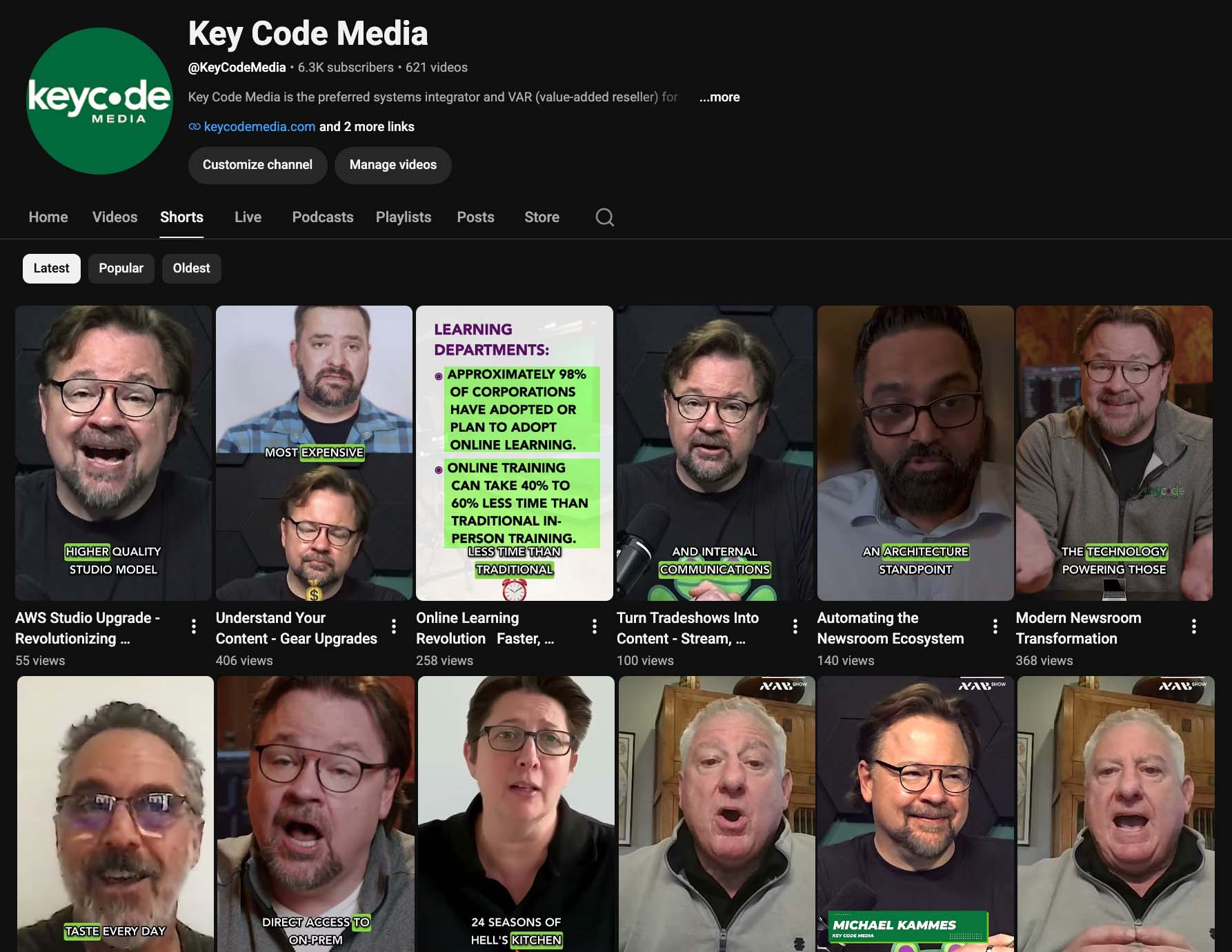Play the 'And Internal Communications' thumbnail
1232x952 pixels.
(x=715, y=453)
